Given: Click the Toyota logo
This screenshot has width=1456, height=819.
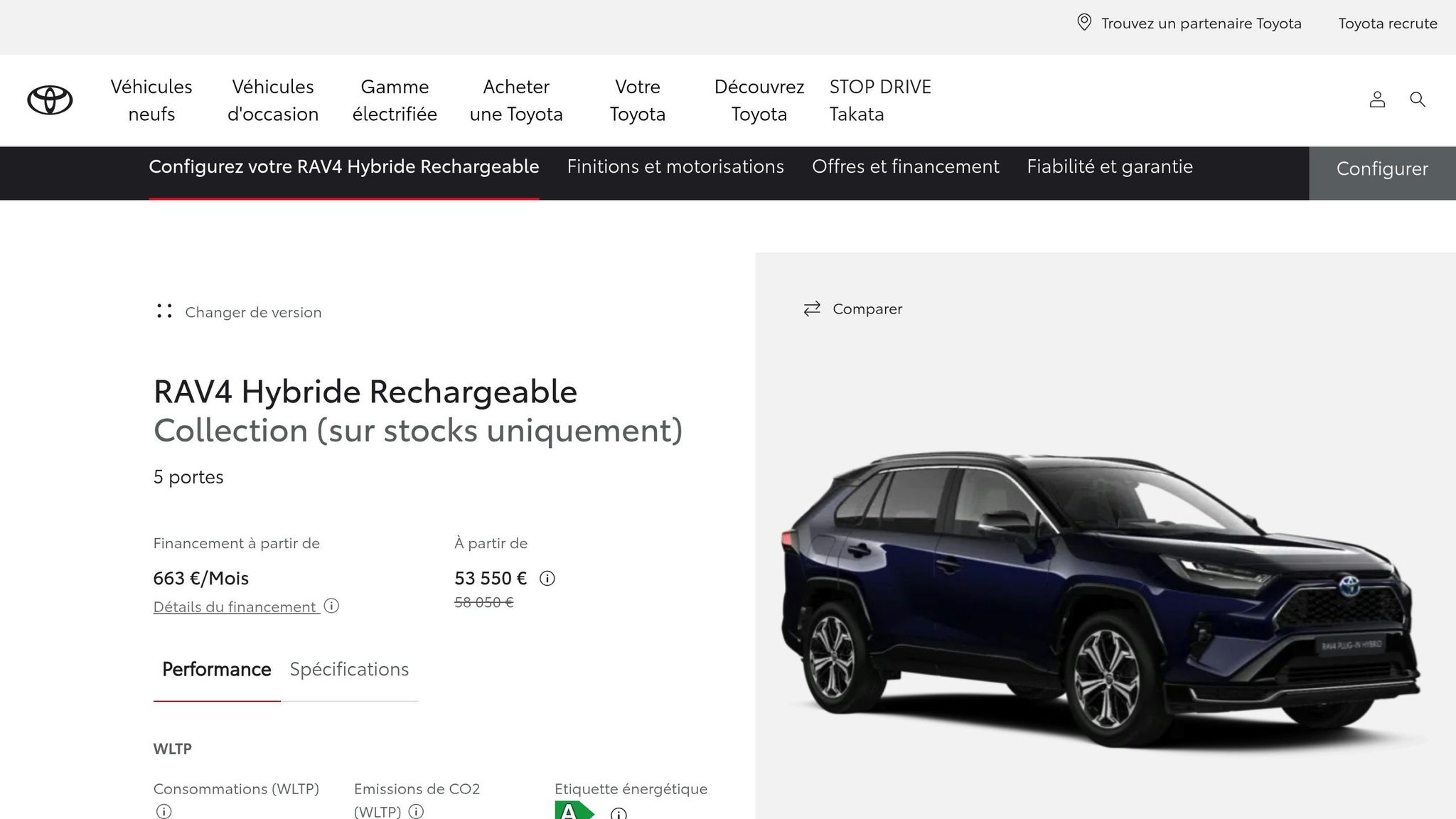Looking at the screenshot, I should tap(48, 100).
